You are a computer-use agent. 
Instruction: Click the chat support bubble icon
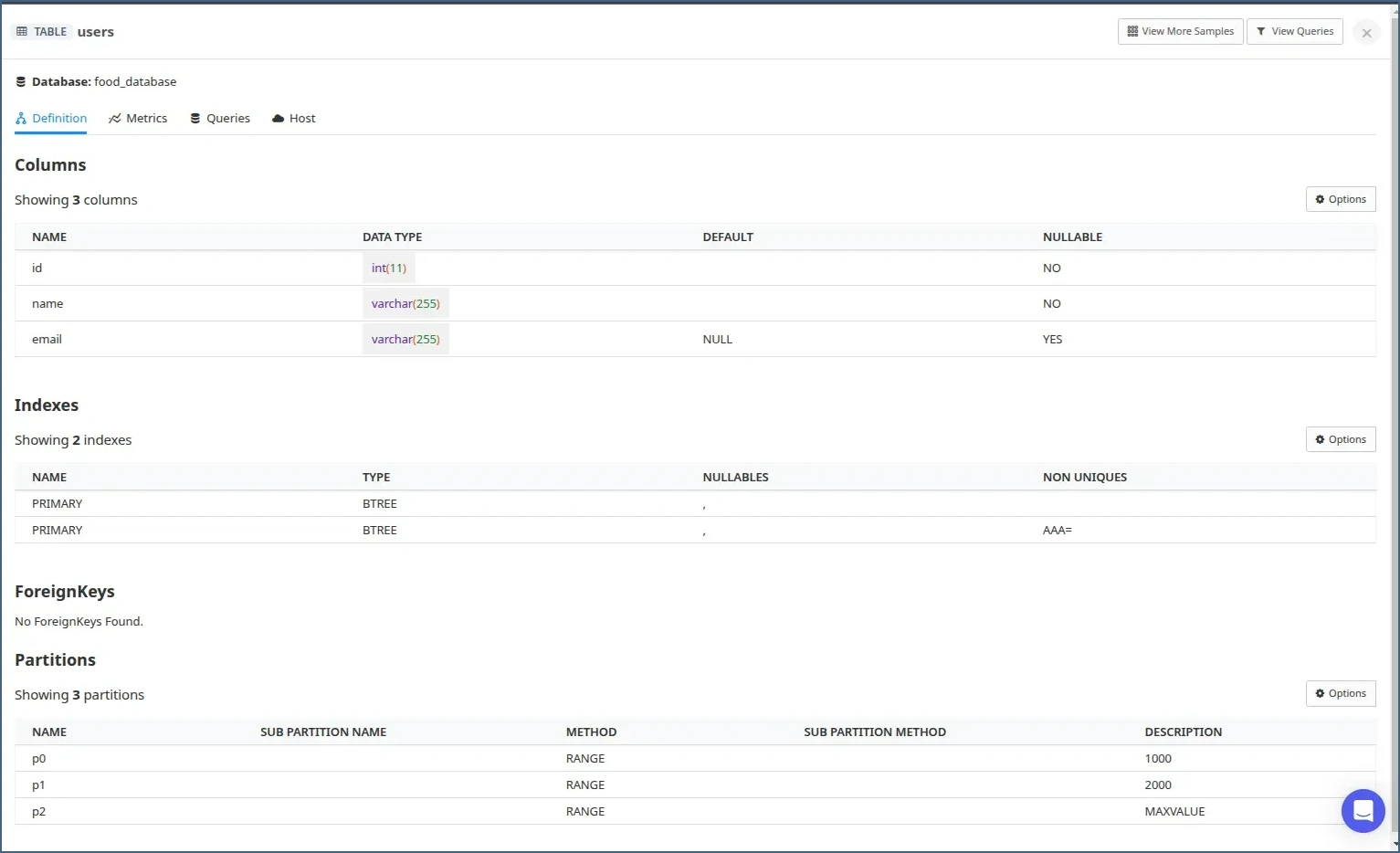tap(1363, 810)
